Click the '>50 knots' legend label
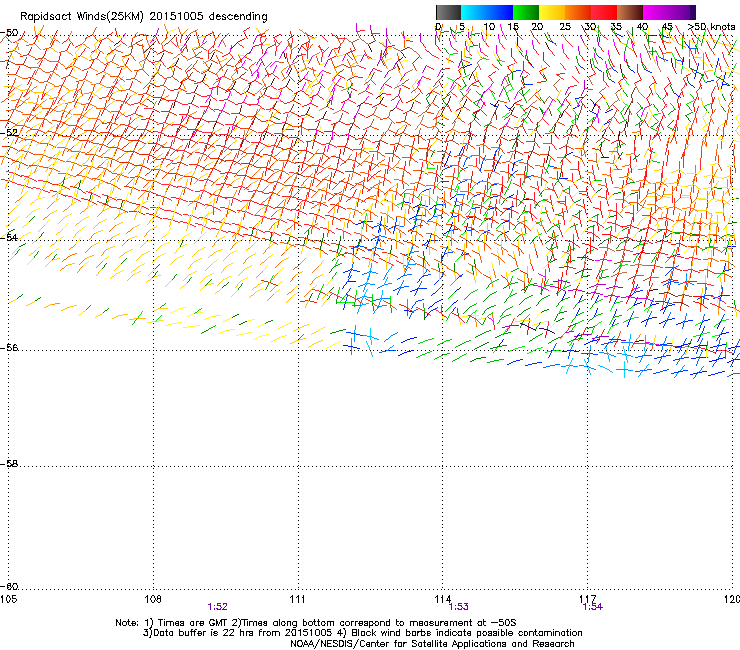The height and width of the screenshot is (650, 740). point(711,27)
